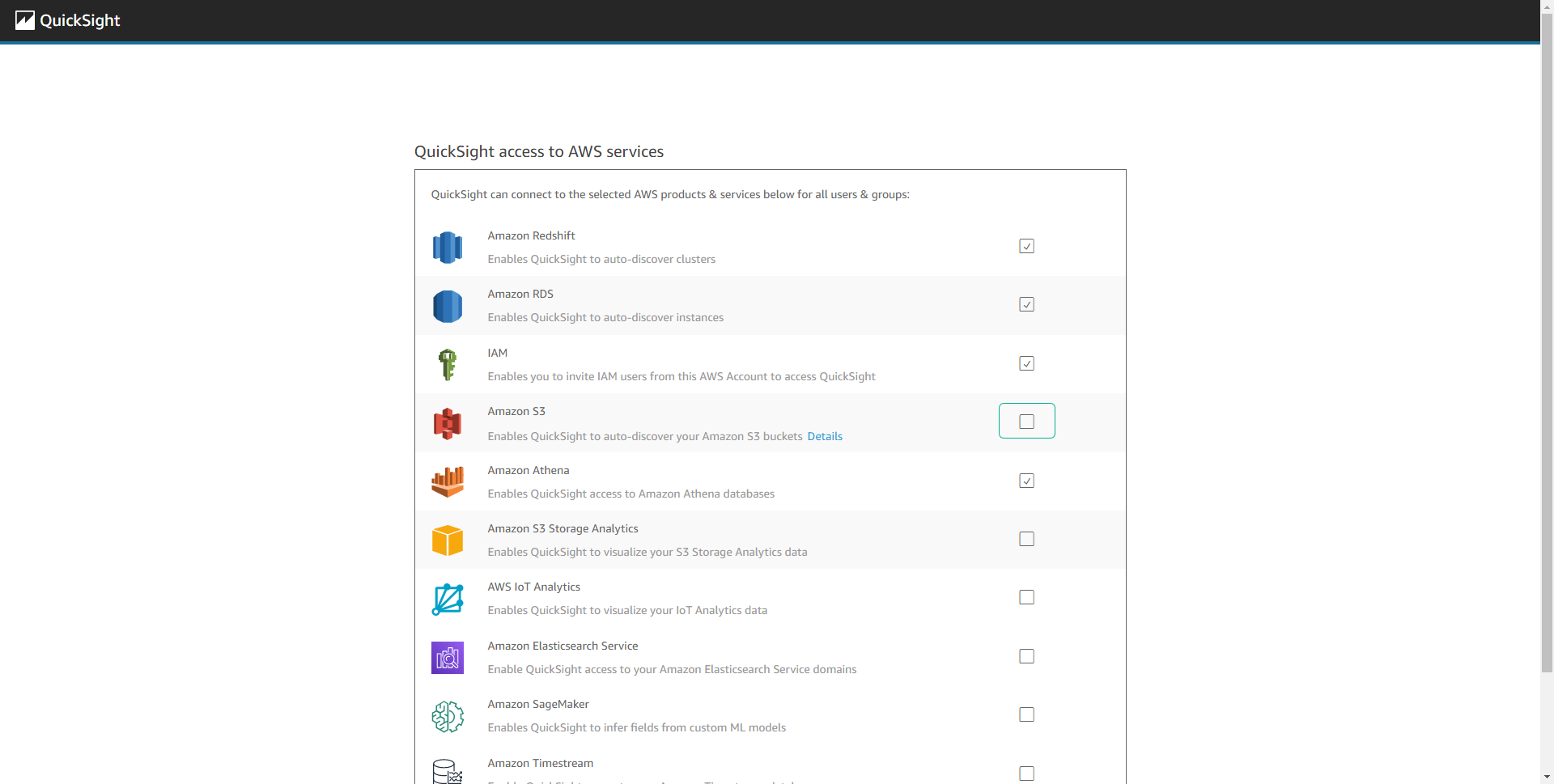Tick the Amazon Elasticsearch Service checkbox
1554x784 pixels.
(x=1026, y=656)
